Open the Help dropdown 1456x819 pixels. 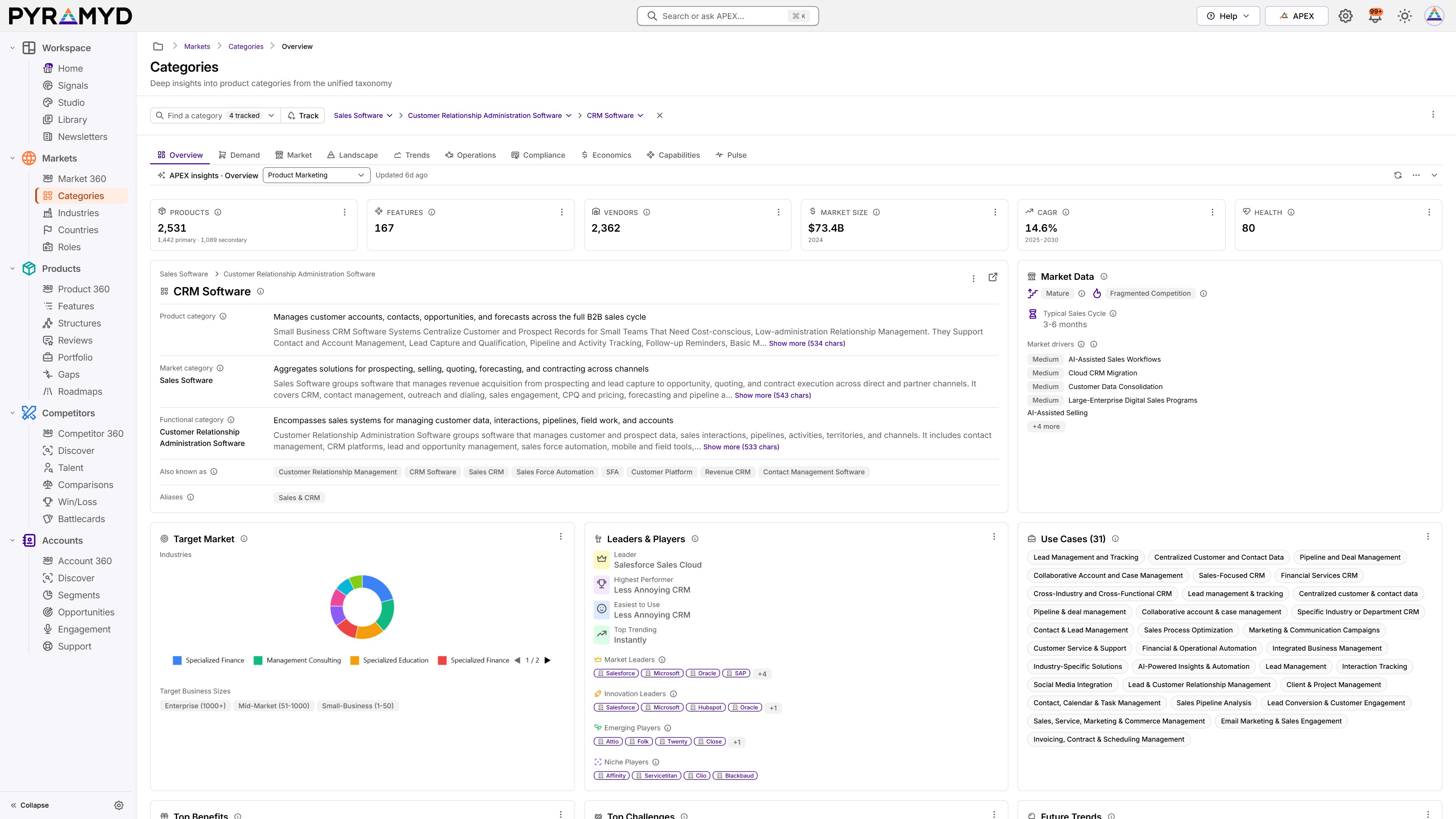[1228, 16]
